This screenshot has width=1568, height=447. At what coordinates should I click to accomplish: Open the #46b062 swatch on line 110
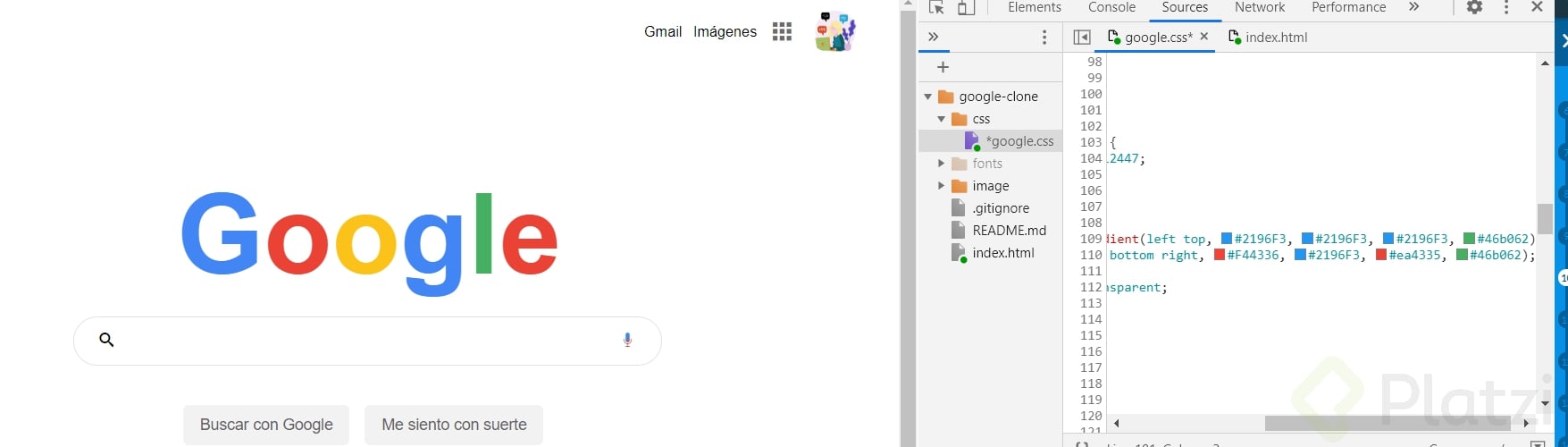tap(1462, 255)
